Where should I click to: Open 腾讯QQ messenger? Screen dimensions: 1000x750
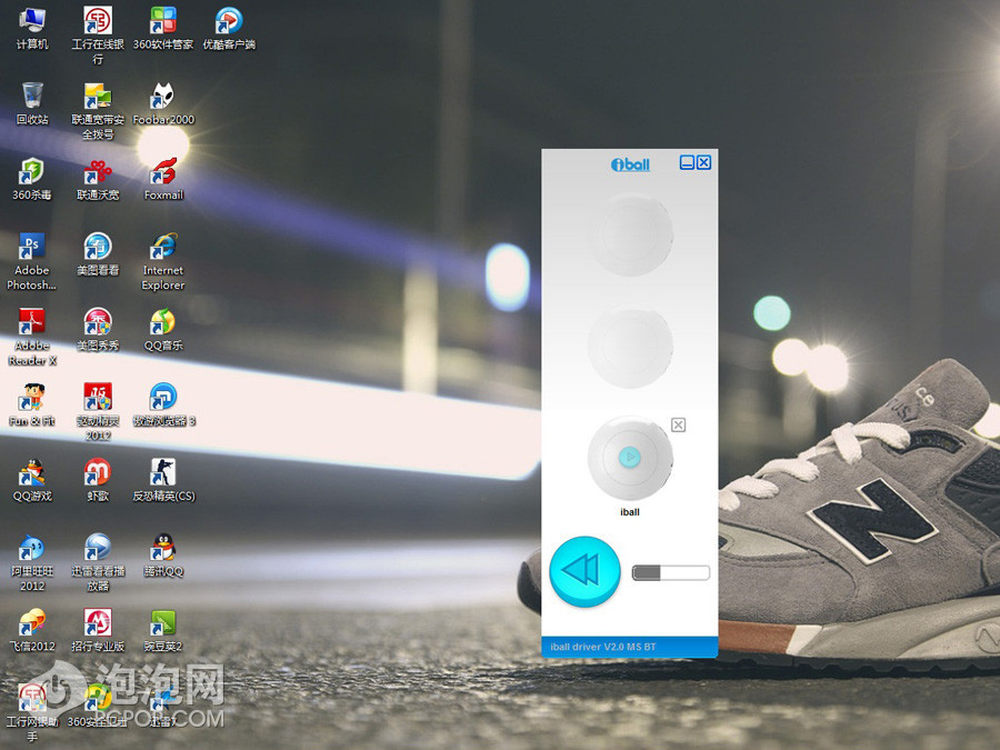[x=163, y=555]
